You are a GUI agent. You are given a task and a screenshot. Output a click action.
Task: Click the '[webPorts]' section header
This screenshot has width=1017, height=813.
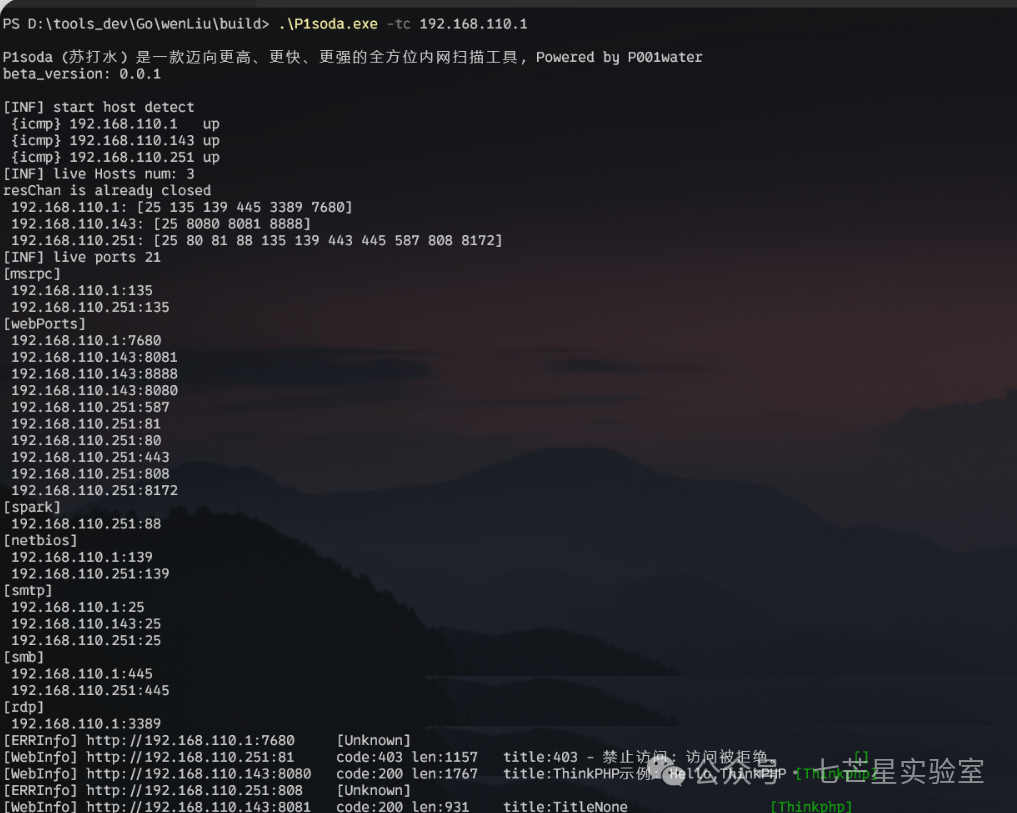point(44,324)
